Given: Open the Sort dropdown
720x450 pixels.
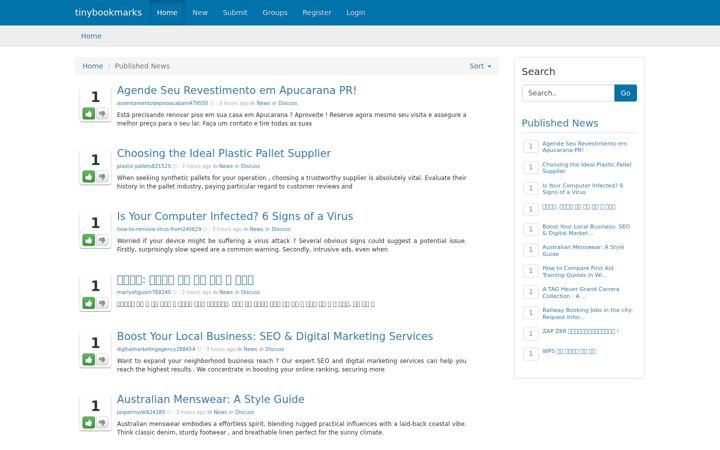Looking at the screenshot, I should (x=480, y=66).
